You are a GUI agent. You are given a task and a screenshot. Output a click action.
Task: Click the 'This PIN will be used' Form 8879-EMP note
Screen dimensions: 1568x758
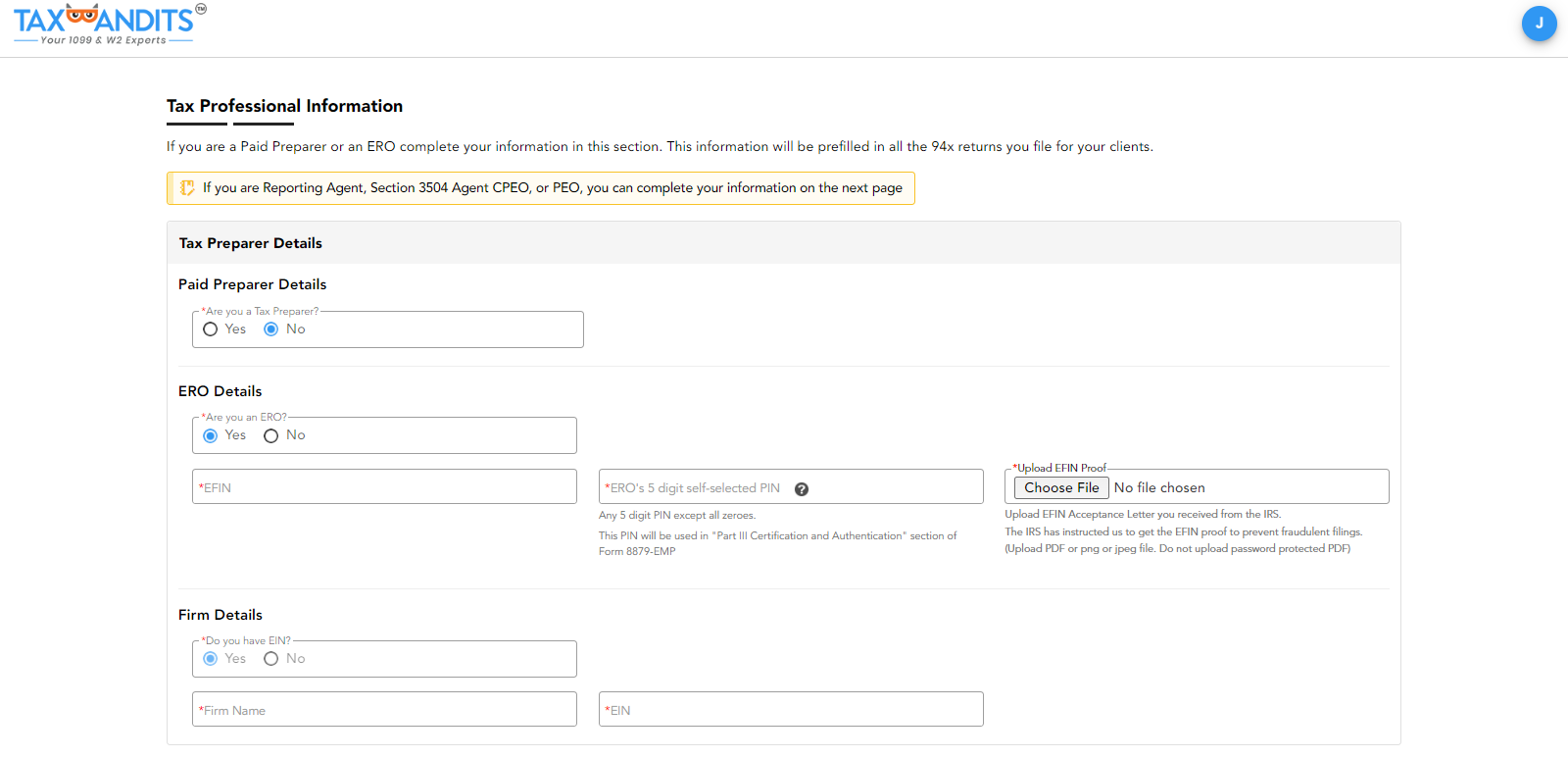pyautogui.click(x=778, y=543)
